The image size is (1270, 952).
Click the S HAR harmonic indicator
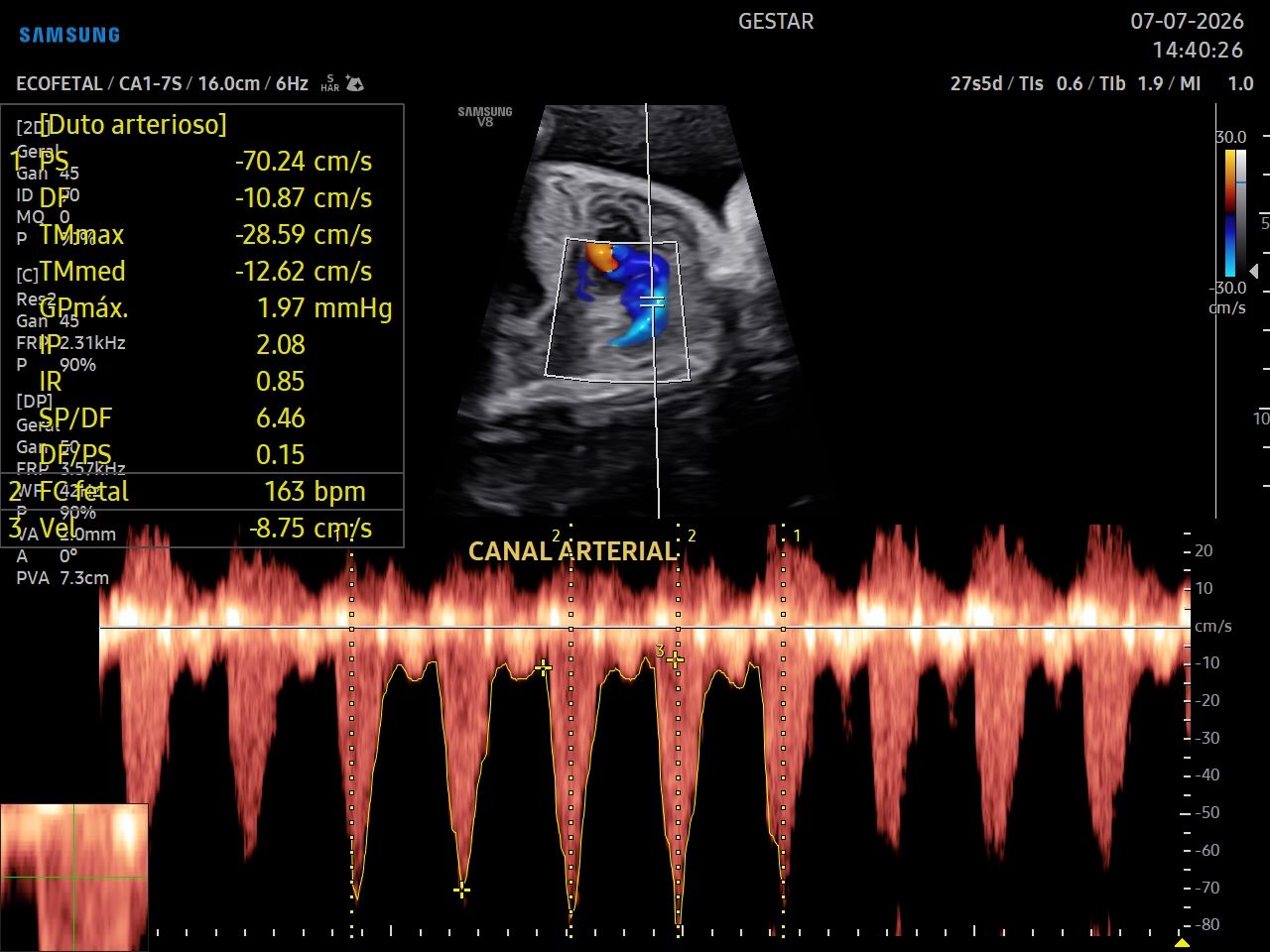coord(330,83)
